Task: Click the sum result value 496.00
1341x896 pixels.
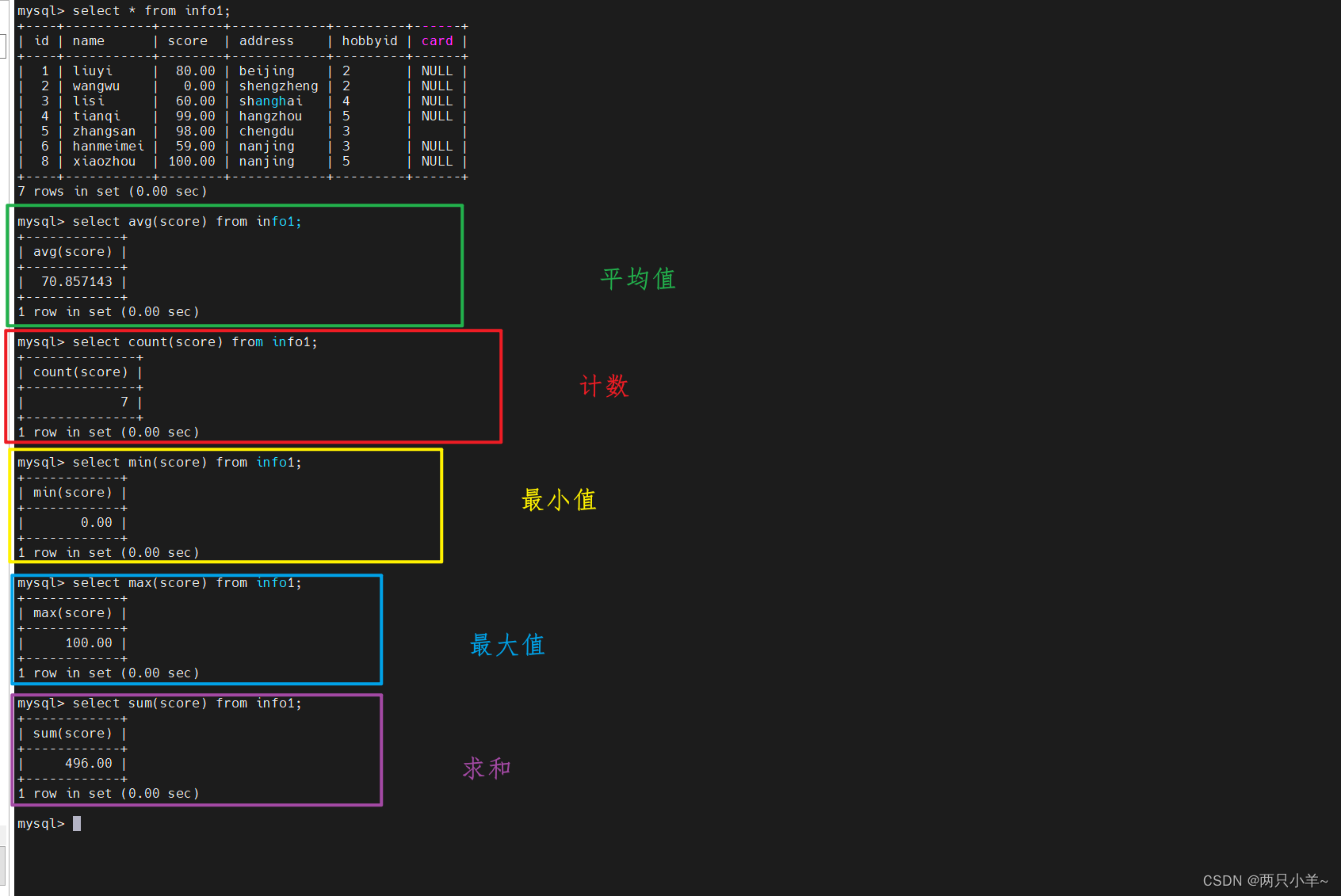Action: point(88,764)
